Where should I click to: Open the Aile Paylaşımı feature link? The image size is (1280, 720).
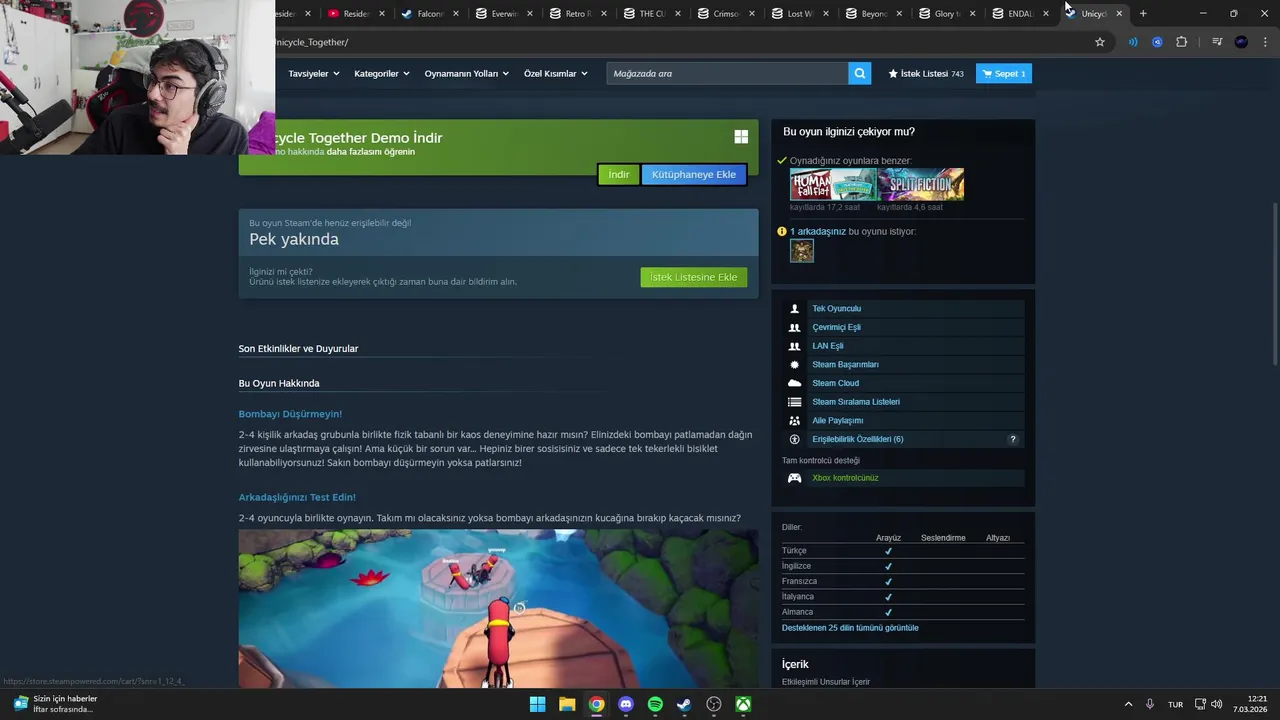click(x=837, y=421)
